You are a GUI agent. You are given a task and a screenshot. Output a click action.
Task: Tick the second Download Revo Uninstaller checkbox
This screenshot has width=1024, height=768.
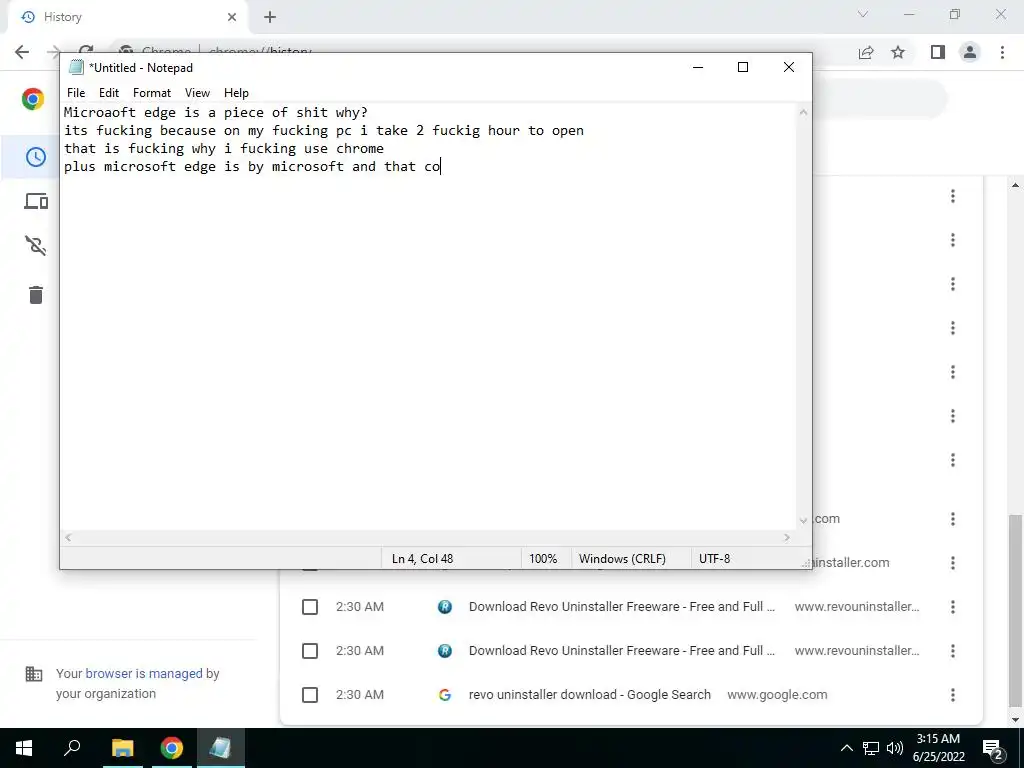click(x=310, y=651)
